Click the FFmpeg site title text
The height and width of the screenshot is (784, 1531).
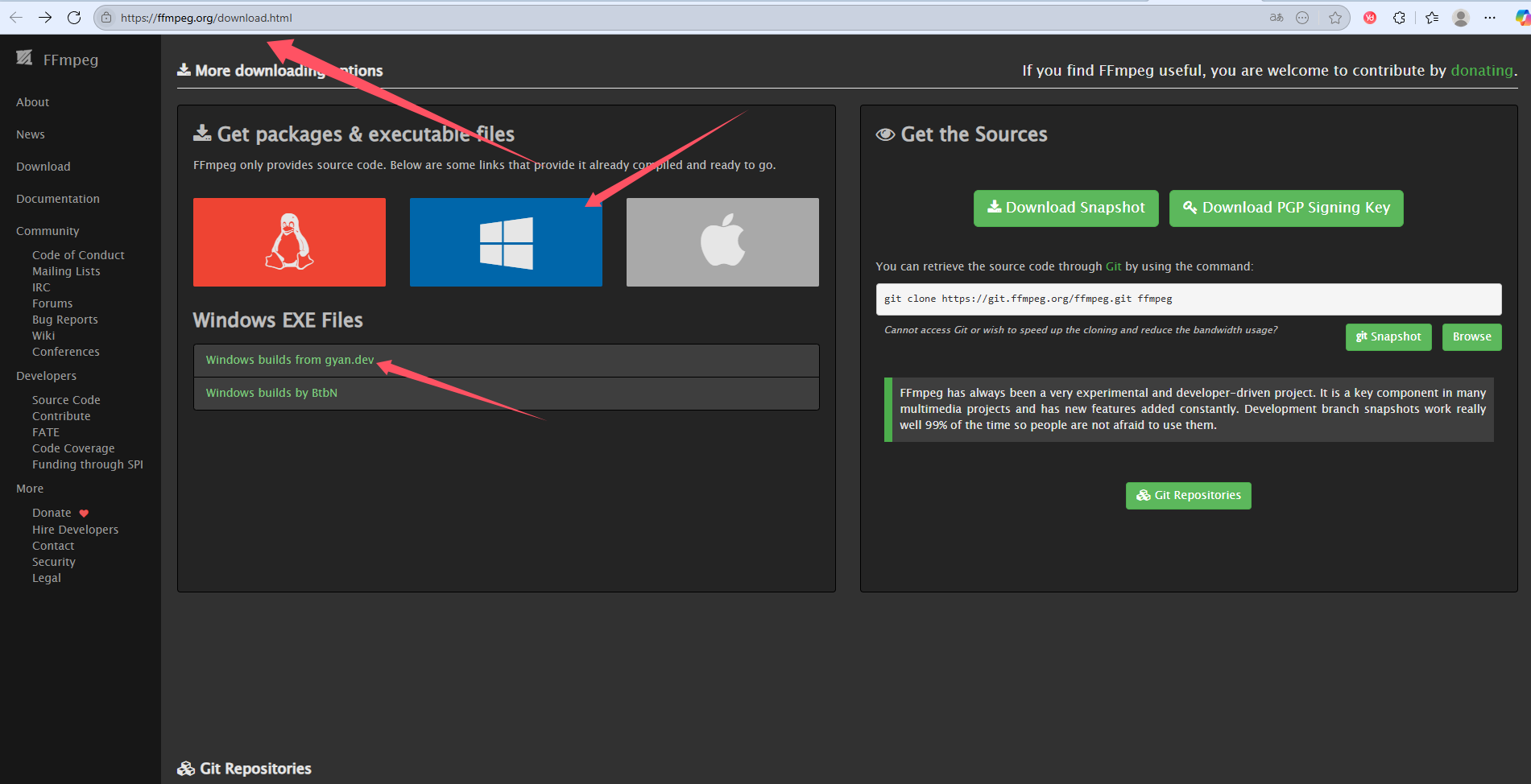click(x=71, y=60)
